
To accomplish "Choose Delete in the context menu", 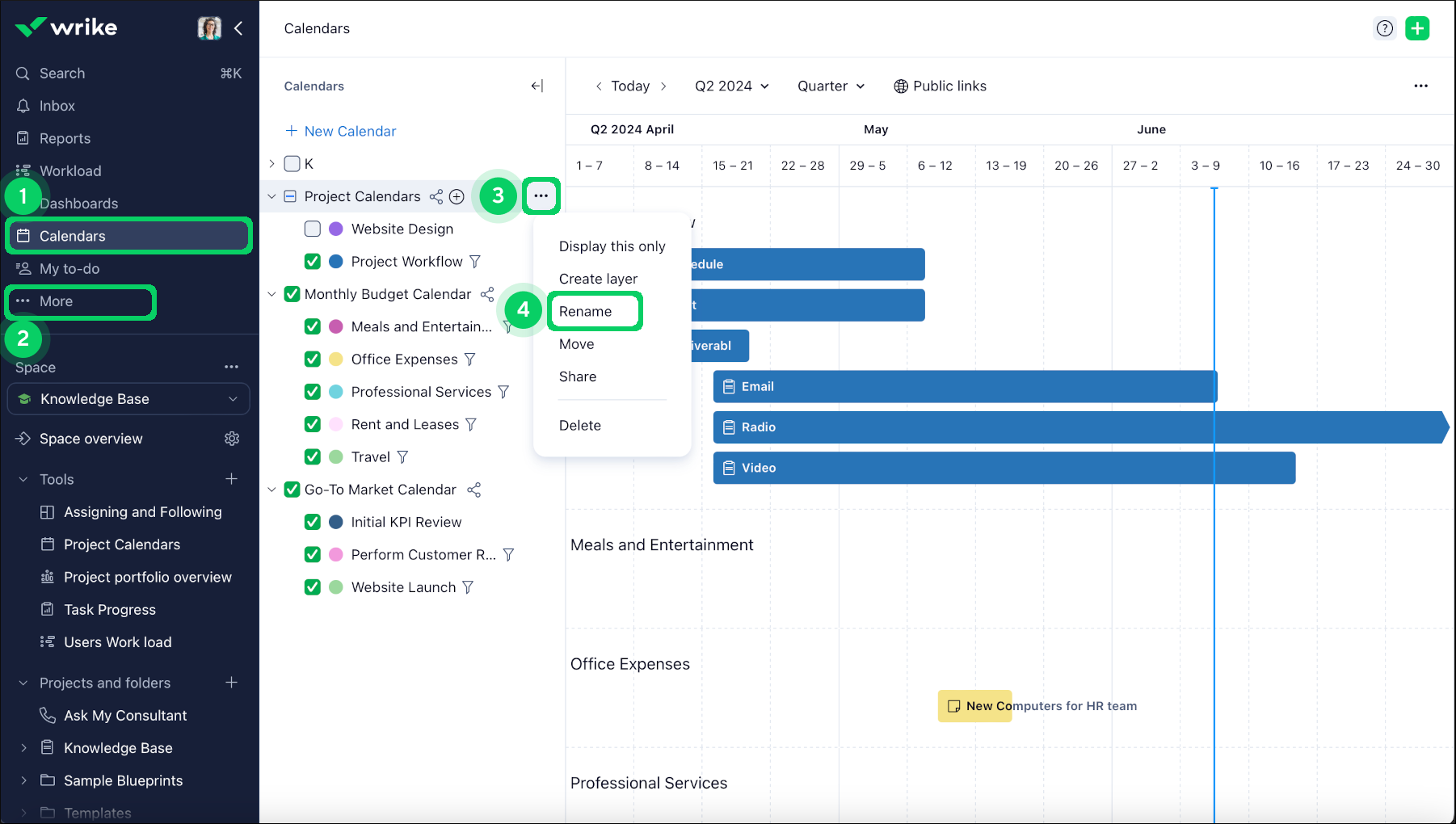I will tap(580, 426).
